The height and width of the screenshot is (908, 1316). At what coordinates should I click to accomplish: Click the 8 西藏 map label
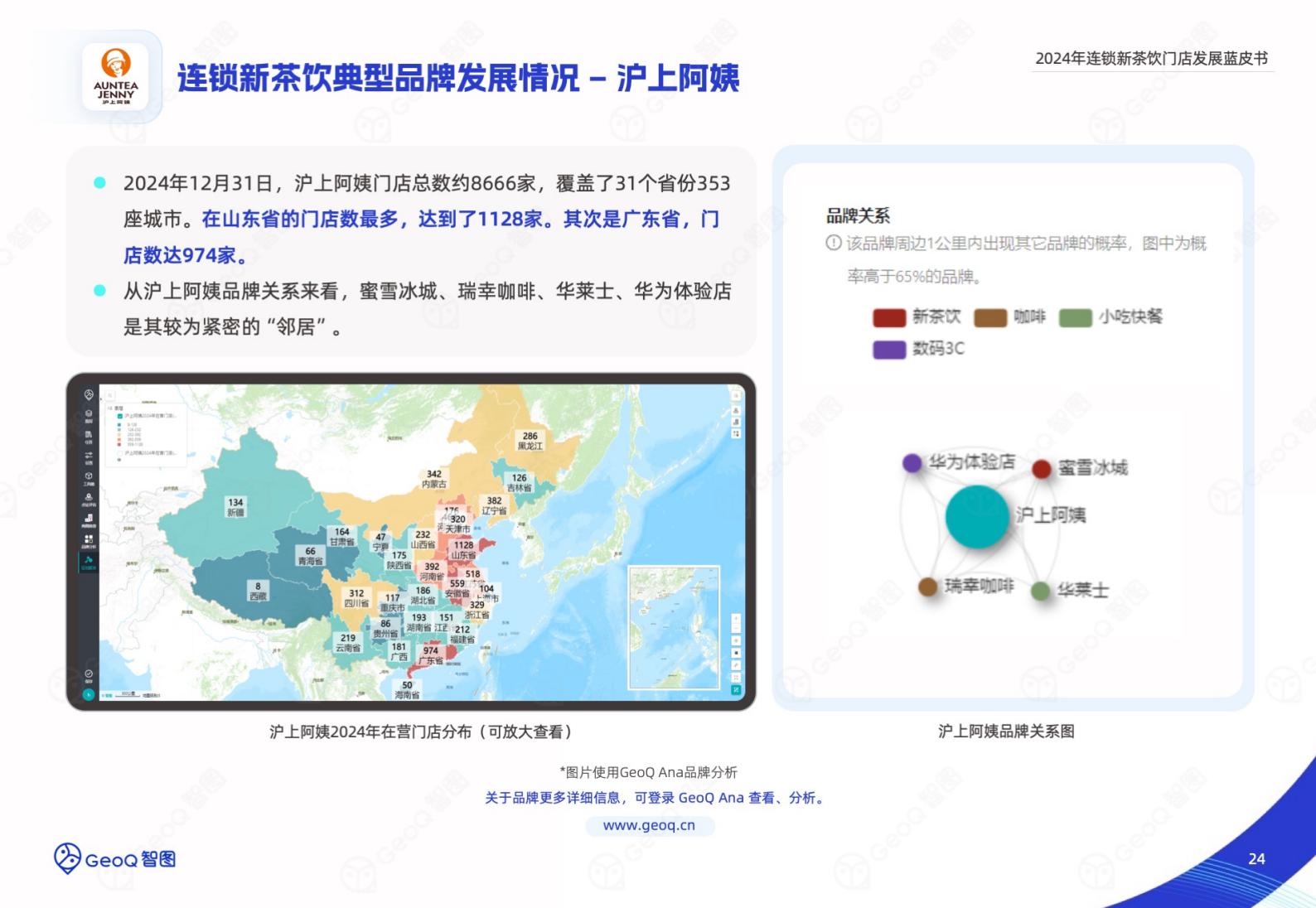click(x=259, y=591)
